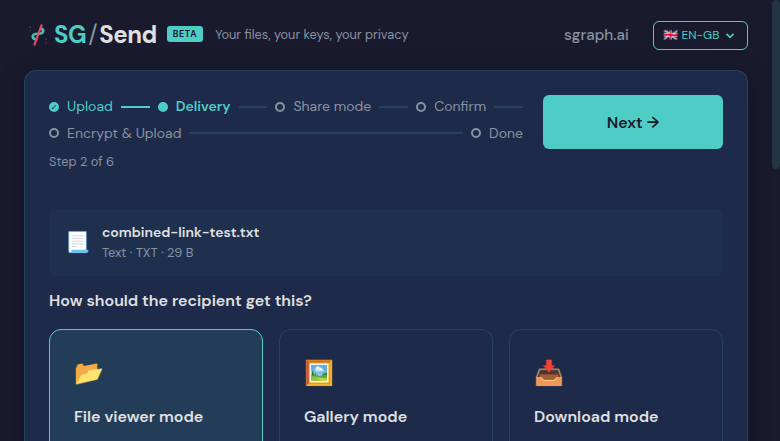Click the Download mode inbox tray icon

click(x=548, y=373)
